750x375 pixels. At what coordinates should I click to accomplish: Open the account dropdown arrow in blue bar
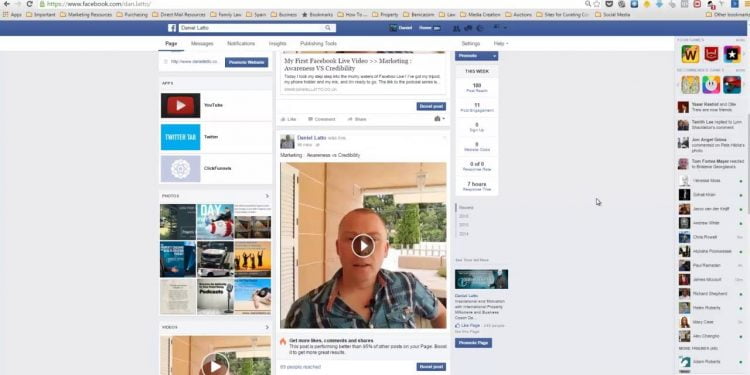tap(505, 28)
